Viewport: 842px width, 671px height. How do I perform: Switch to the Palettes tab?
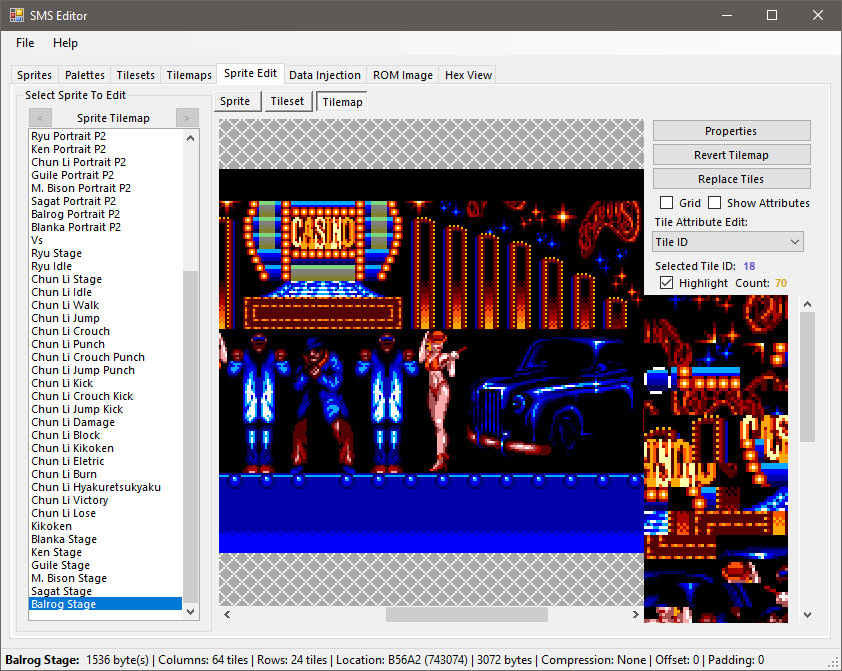[x=85, y=75]
